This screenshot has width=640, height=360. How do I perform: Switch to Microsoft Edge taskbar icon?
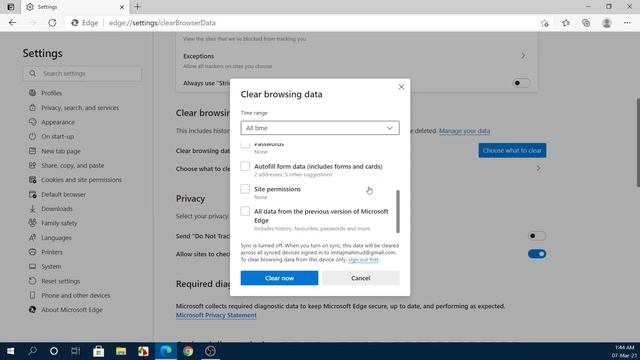pos(166,351)
